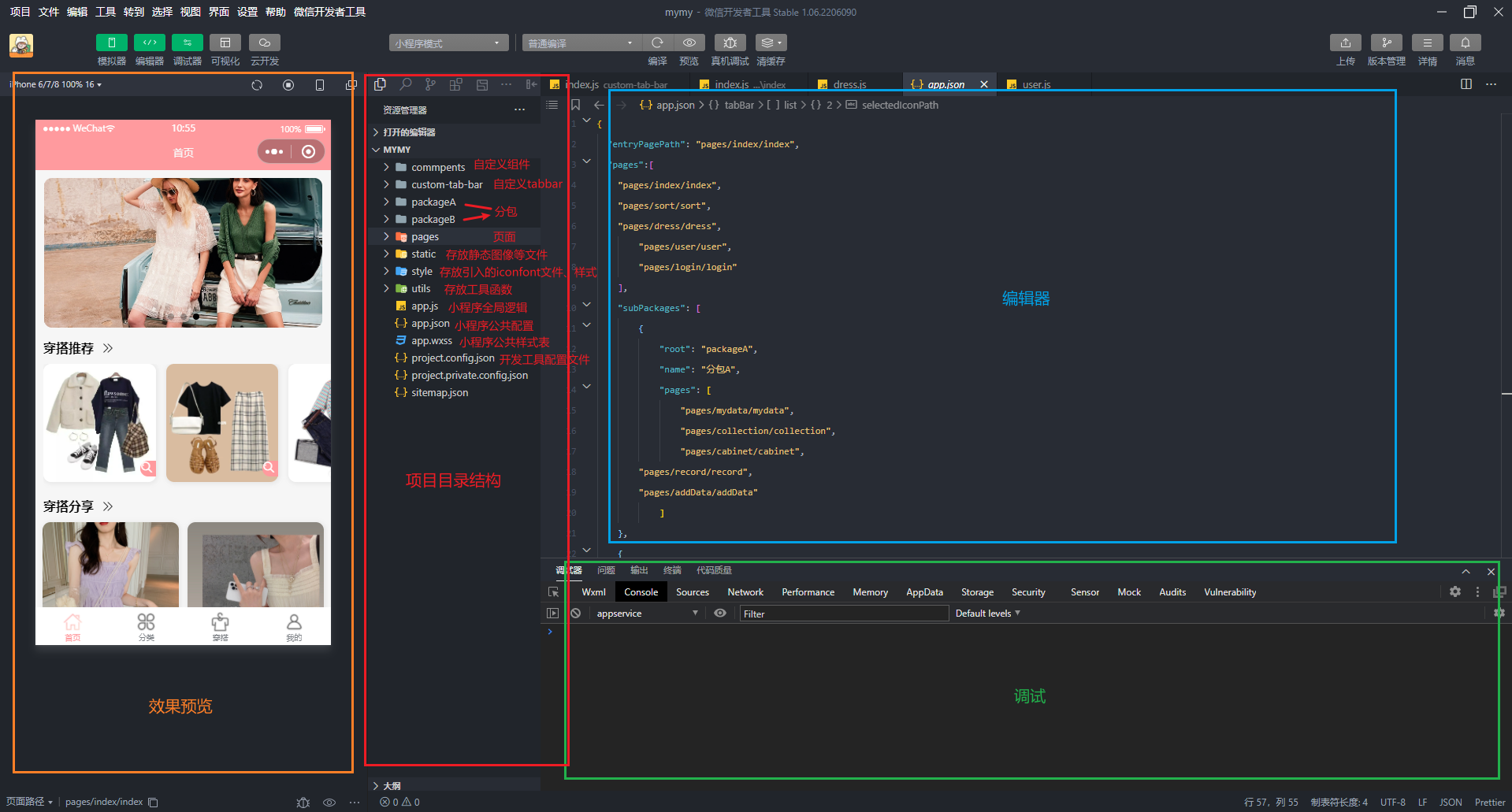The height and width of the screenshot is (812, 1512).
Task: Toggle the simulator (模拟器) panel button
Action: pyautogui.click(x=111, y=43)
